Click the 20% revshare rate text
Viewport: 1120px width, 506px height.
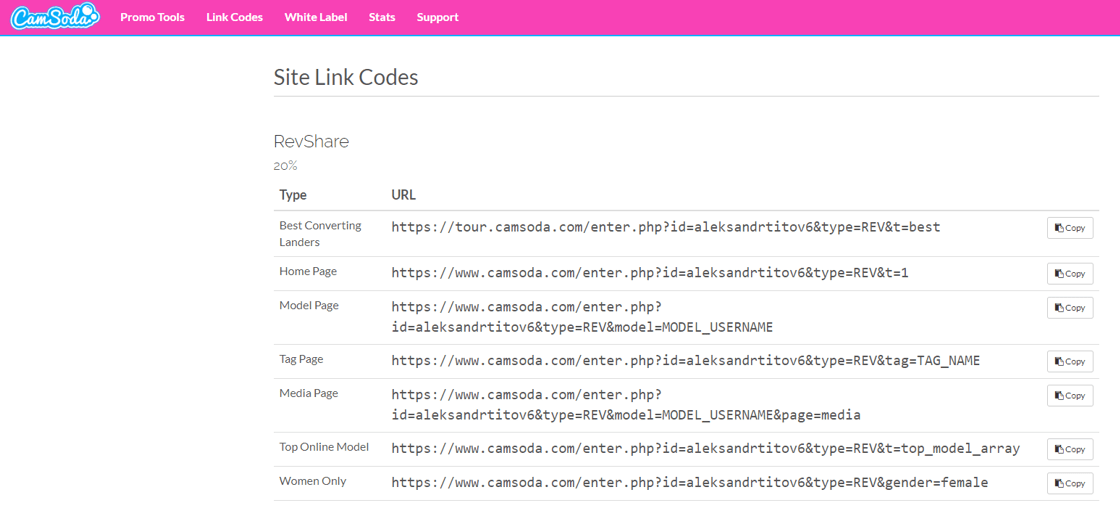(x=285, y=166)
